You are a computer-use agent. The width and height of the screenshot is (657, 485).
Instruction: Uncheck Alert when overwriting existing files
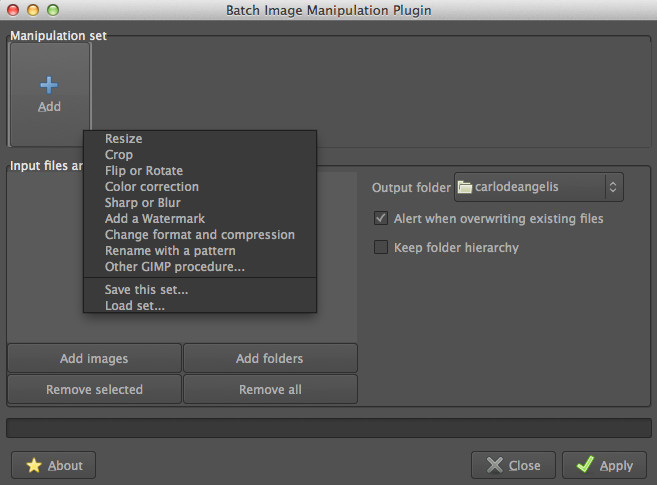point(380,218)
